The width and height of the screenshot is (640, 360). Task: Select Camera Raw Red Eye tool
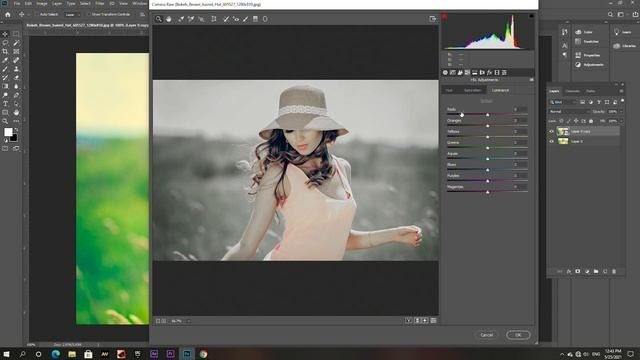(236, 19)
